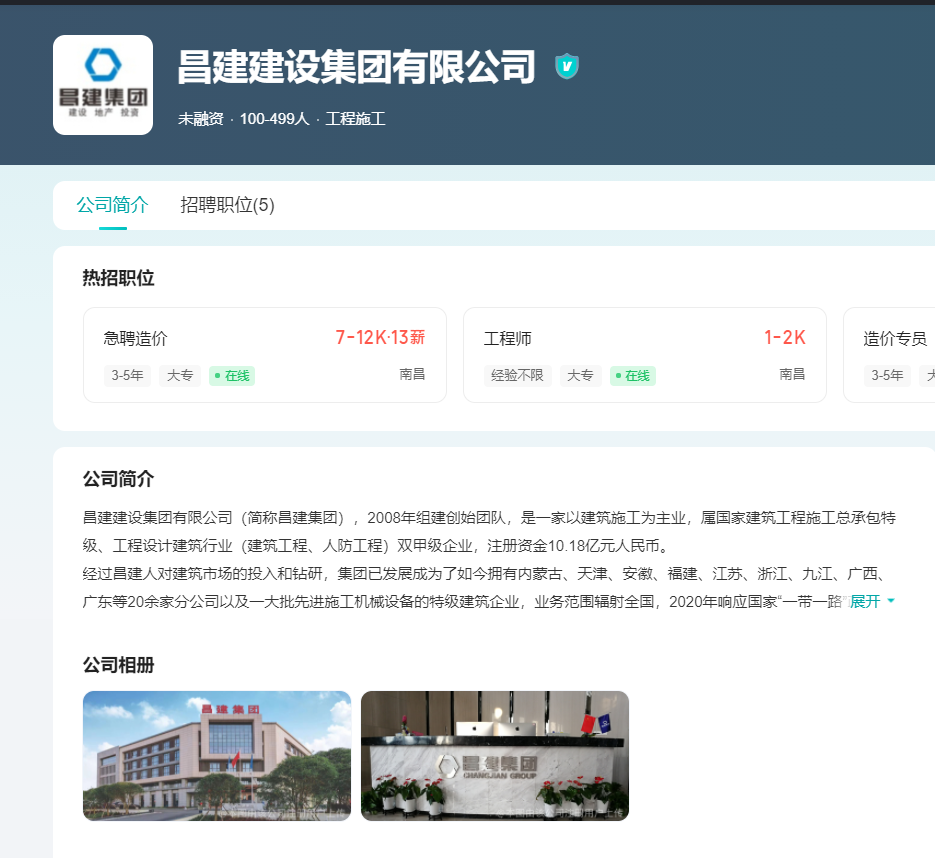Open the 急聘造价 job card
Image resolution: width=935 pixels, height=858 pixels.
click(x=265, y=355)
